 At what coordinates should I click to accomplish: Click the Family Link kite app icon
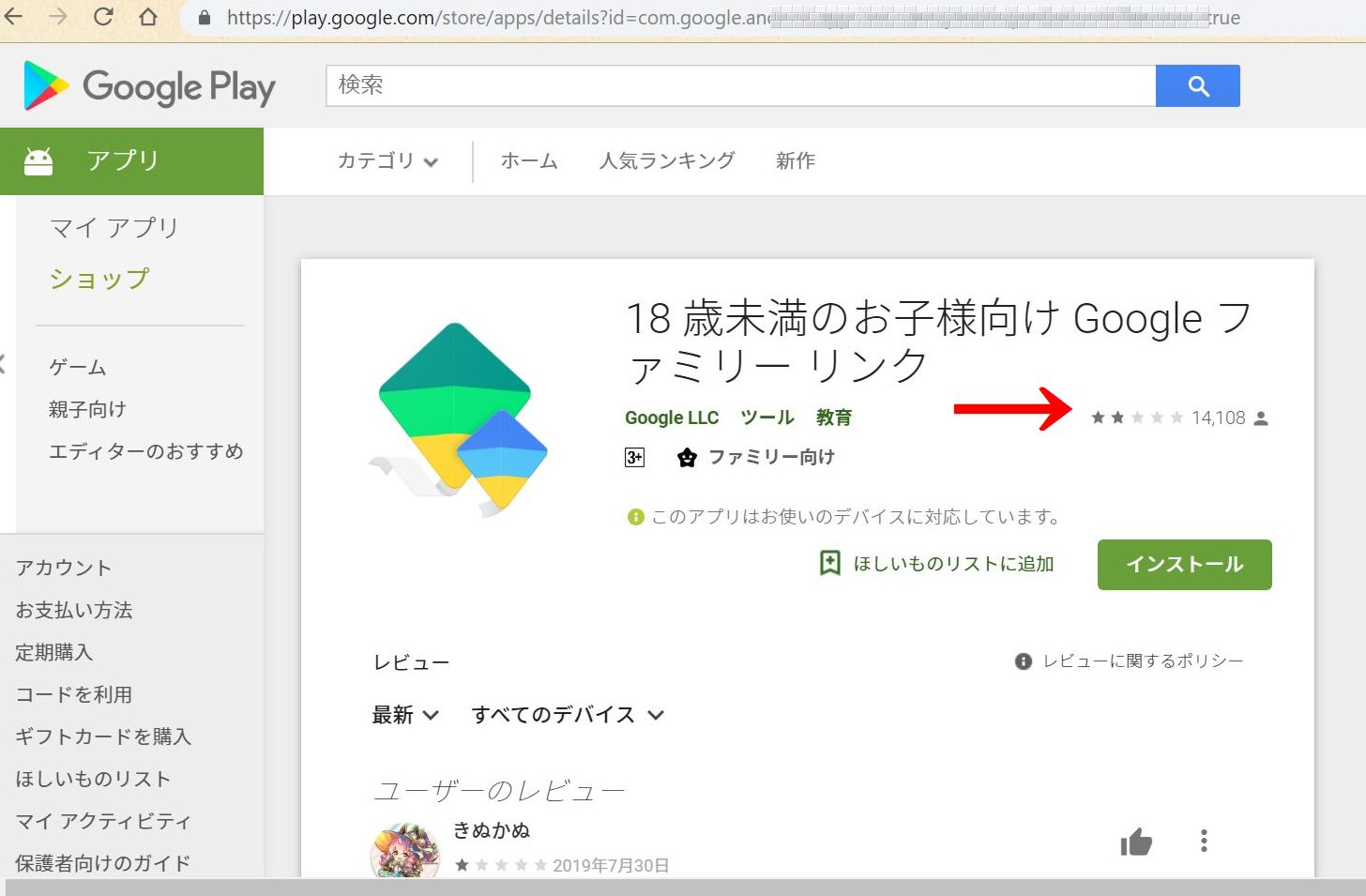point(458,418)
